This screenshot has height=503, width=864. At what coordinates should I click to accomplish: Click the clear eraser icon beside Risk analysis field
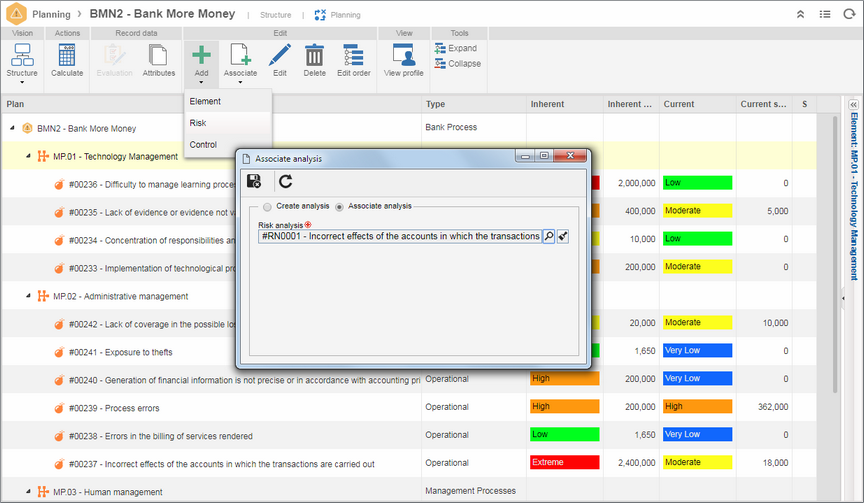[x=563, y=236]
